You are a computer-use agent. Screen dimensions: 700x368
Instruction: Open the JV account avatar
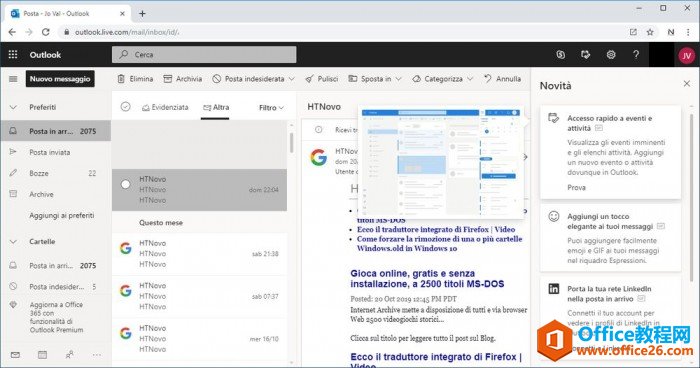[686, 55]
